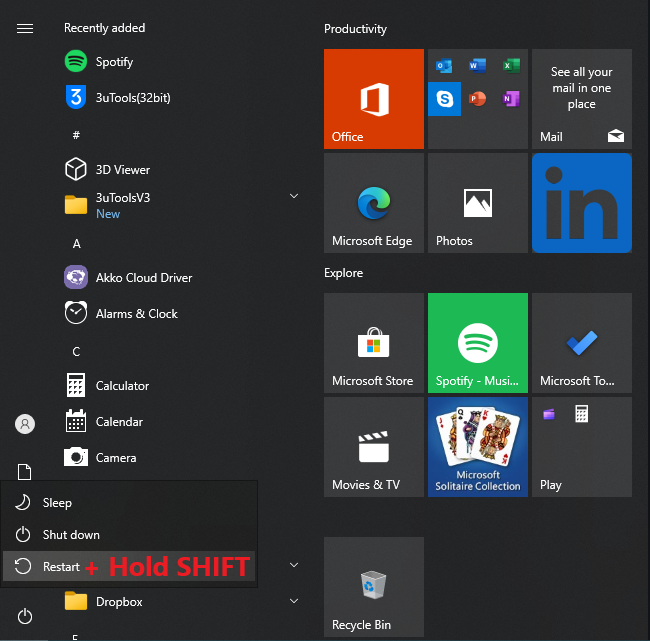Open the Microsoft Store tile

point(373,343)
